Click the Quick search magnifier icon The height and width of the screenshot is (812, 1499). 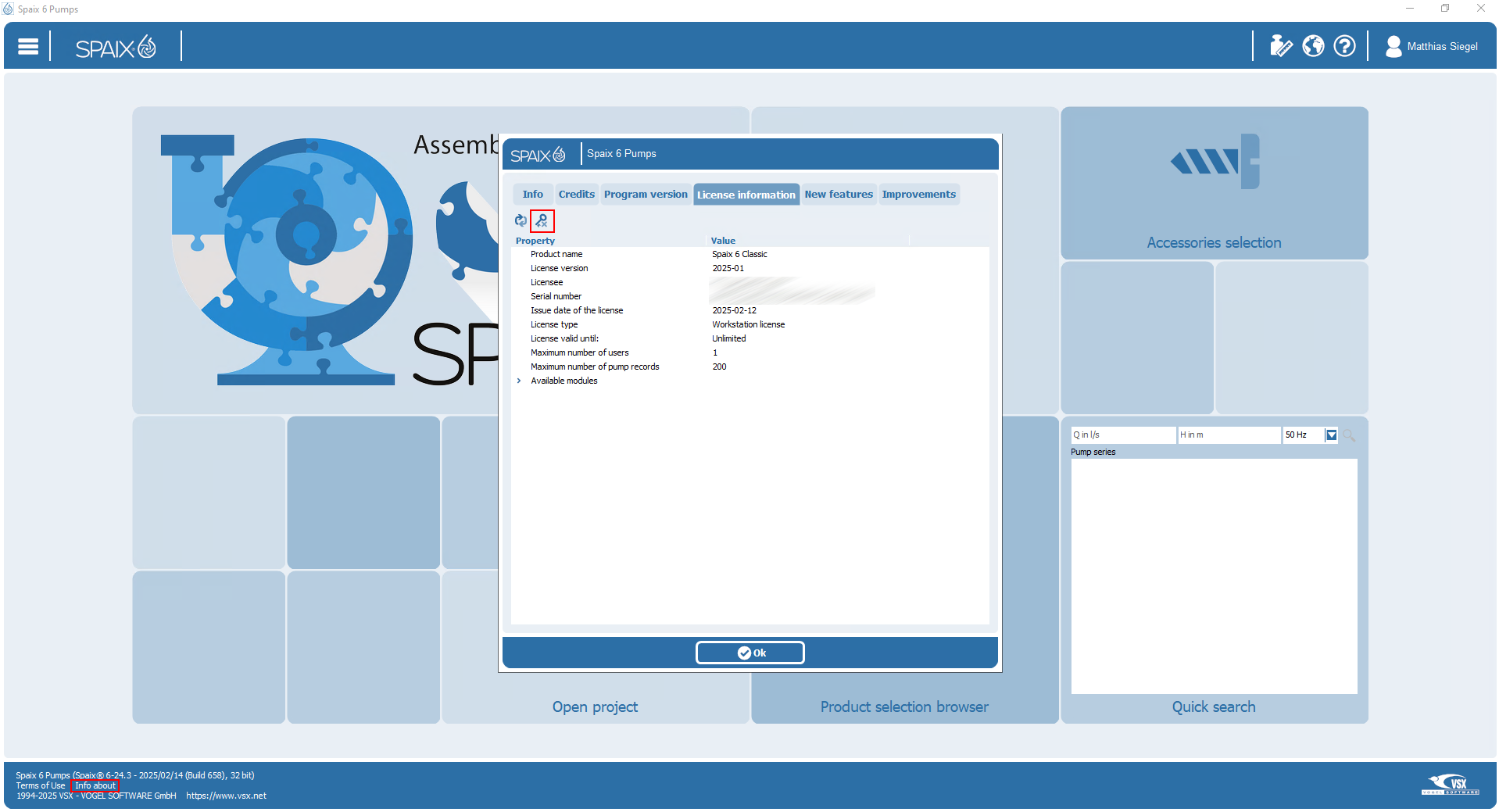pos(1349,435)
